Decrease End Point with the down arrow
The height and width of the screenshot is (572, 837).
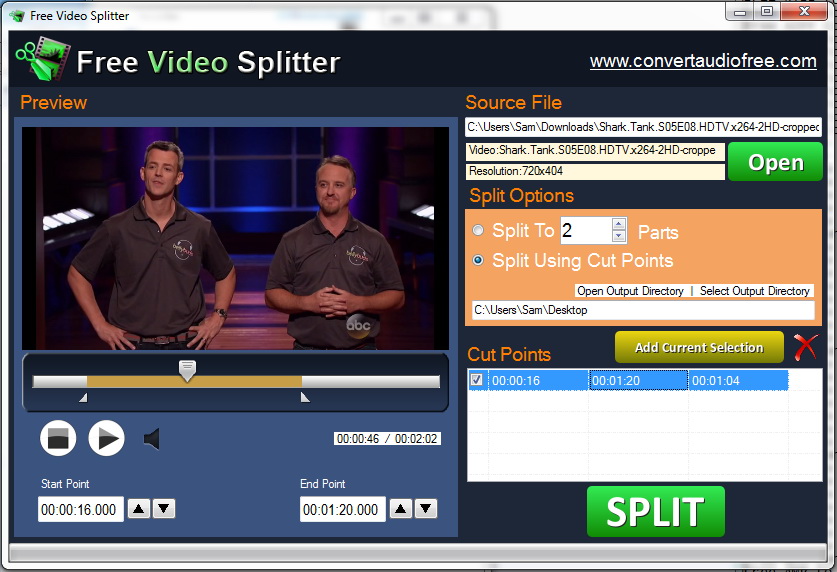pyautogui.click(x=426, y=509)
